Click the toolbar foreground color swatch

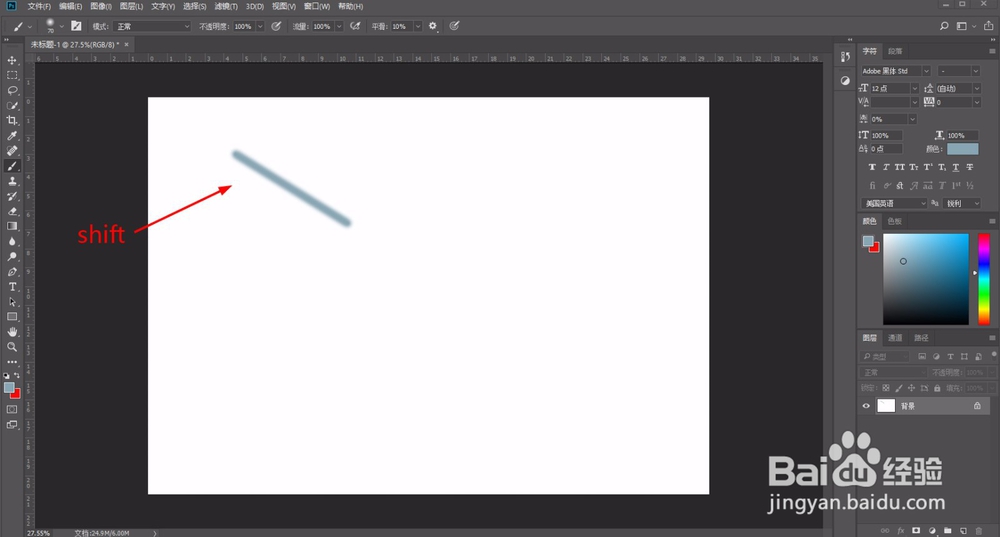(x=9, y=388)
